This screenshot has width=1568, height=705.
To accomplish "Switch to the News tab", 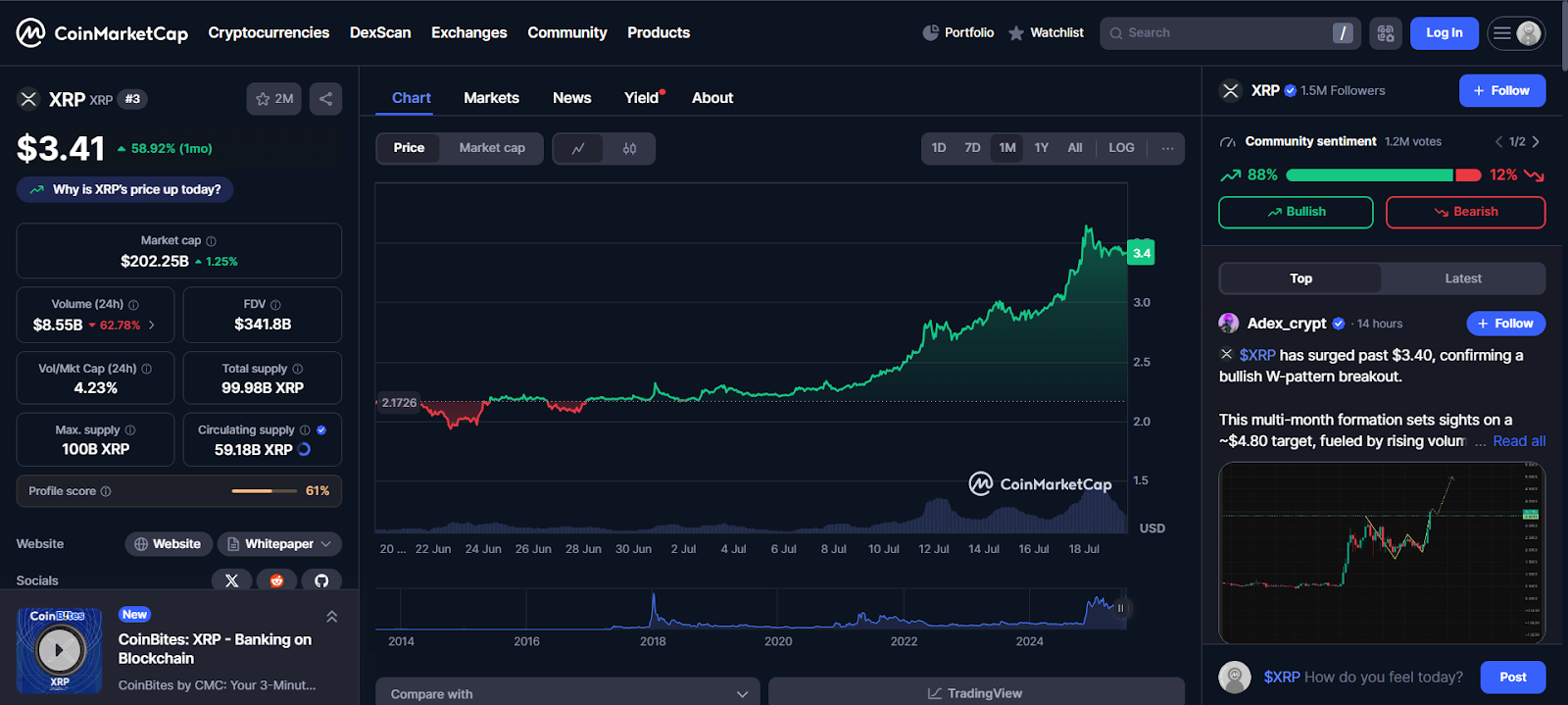I will tap(571, 98).
